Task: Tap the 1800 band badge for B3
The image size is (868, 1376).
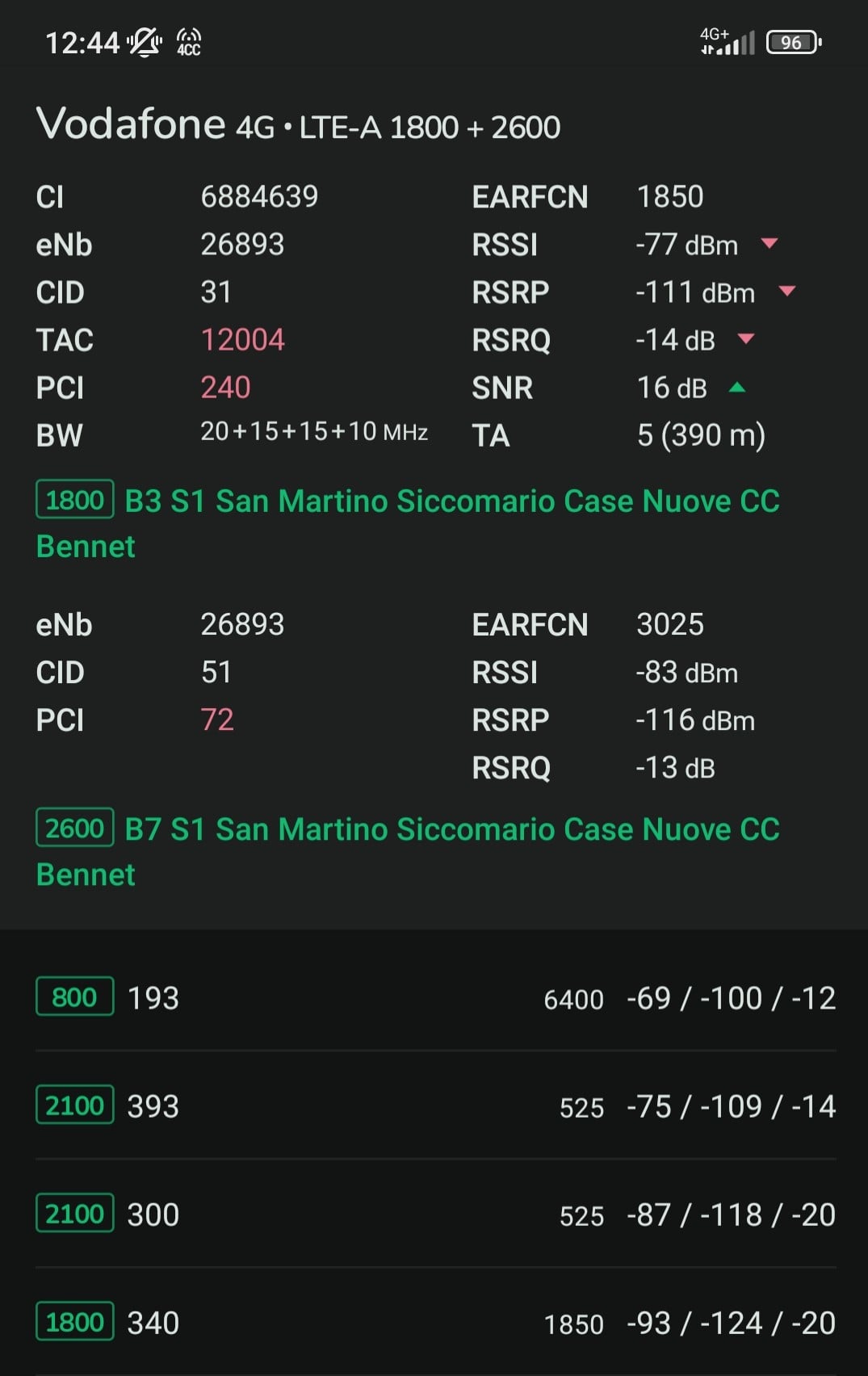Action: (x=74, y=500)
